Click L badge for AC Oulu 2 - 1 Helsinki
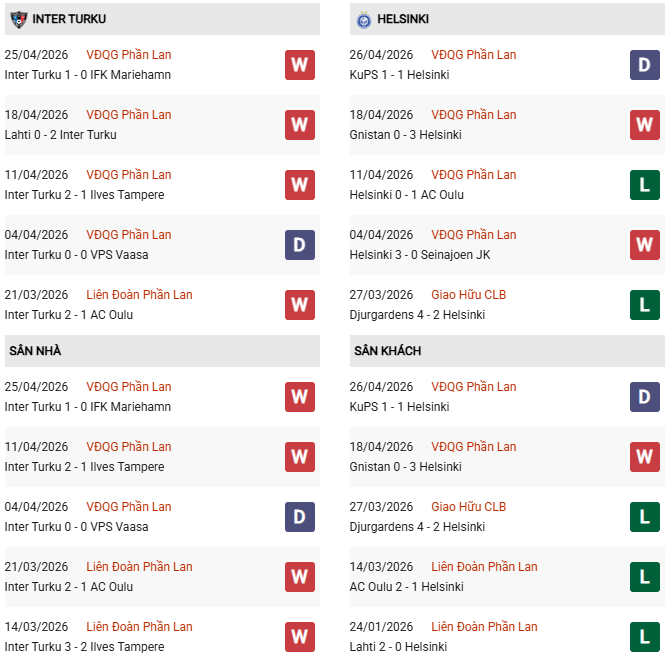Viewport: 666px width, 663px height. pos(644,577)
